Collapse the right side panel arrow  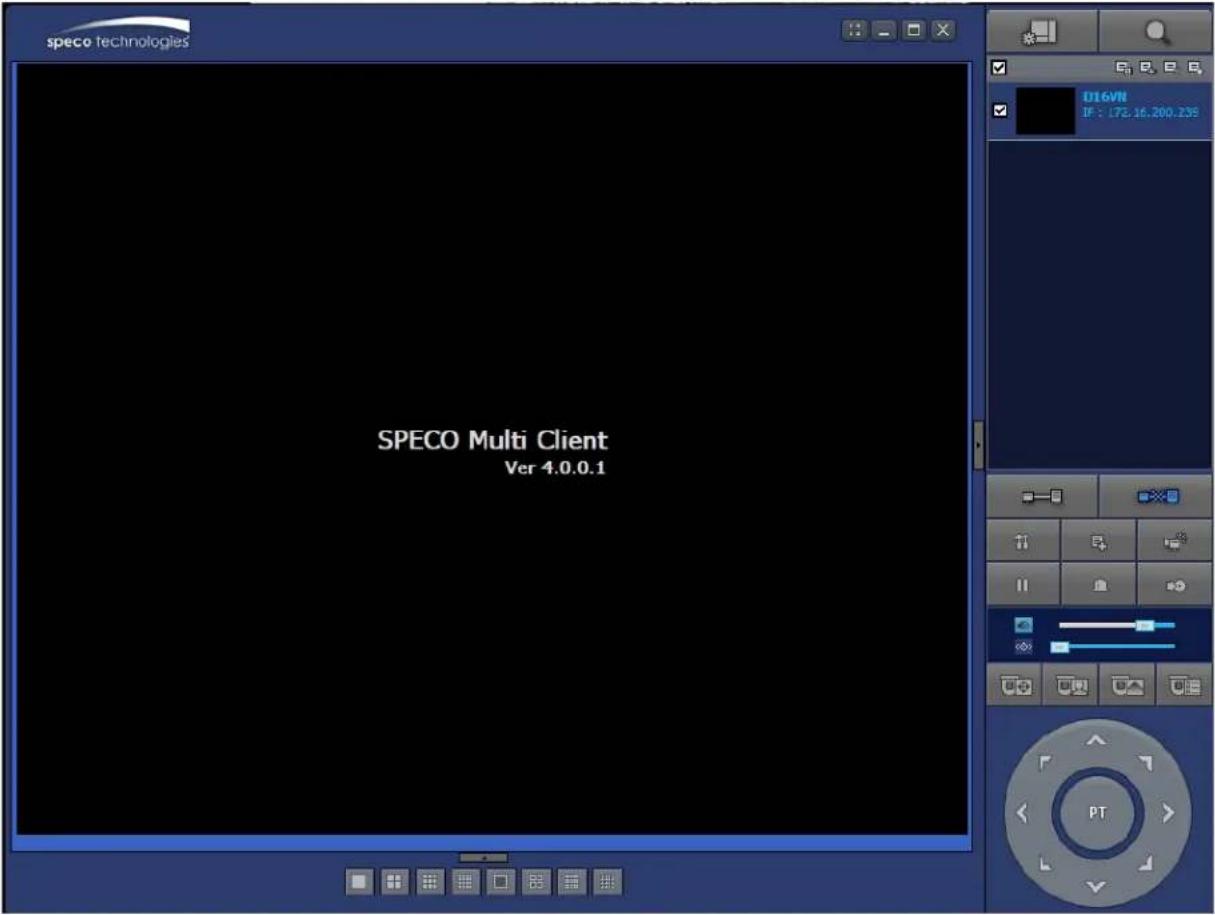tap(979, 444)
